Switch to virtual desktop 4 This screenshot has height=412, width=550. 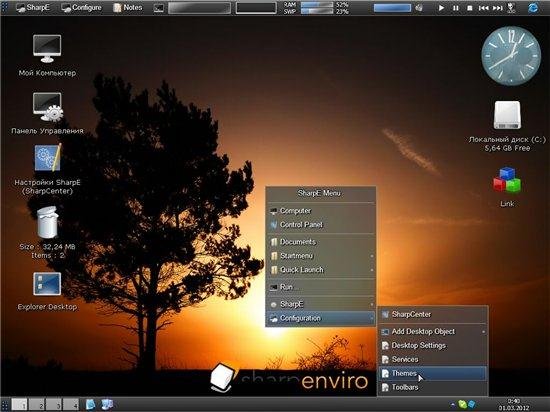(71, 405)
